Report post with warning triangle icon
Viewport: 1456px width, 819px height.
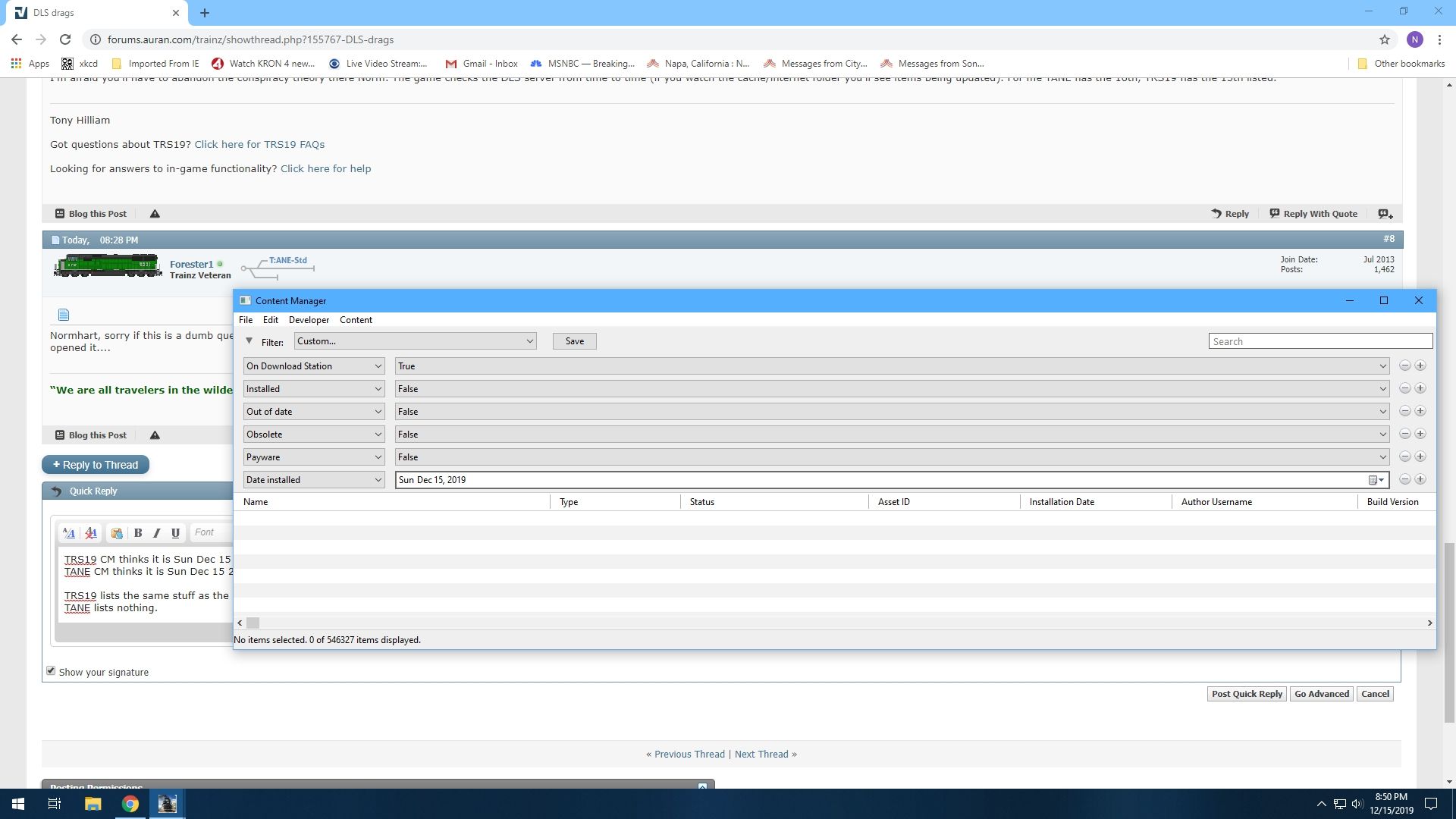155,214
